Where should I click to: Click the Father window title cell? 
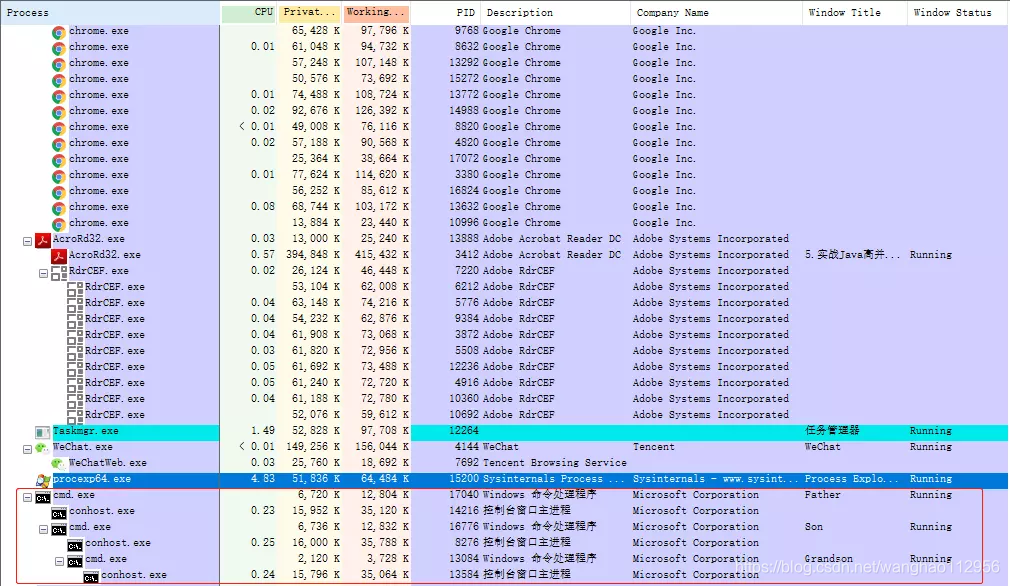tap(823, 495)
